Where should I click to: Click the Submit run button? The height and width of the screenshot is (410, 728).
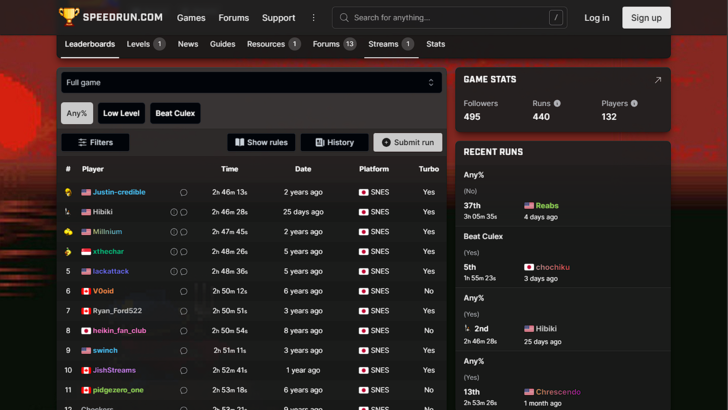[x=407, y=142]
